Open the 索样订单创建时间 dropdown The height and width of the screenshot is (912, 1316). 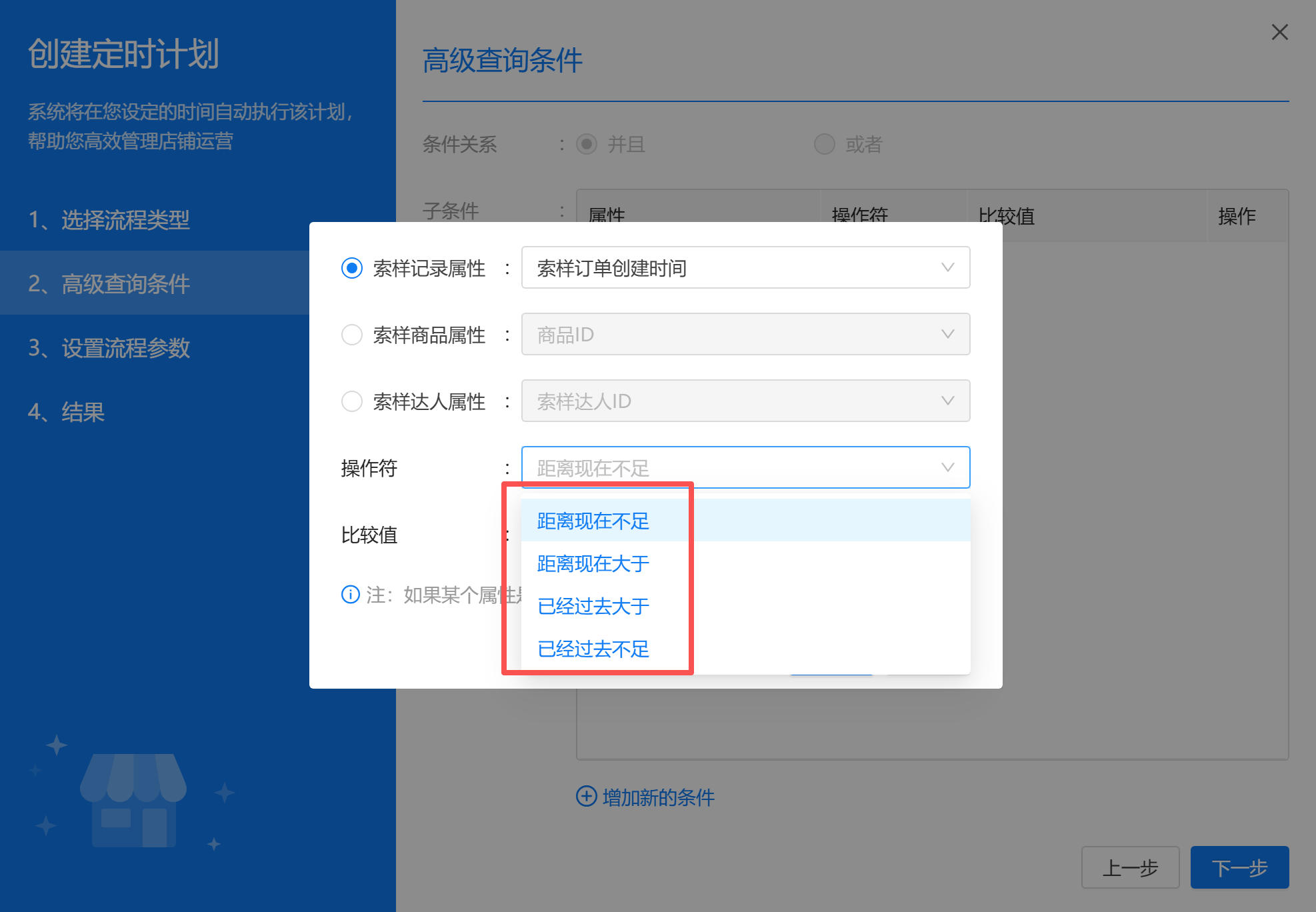point(745,268)
